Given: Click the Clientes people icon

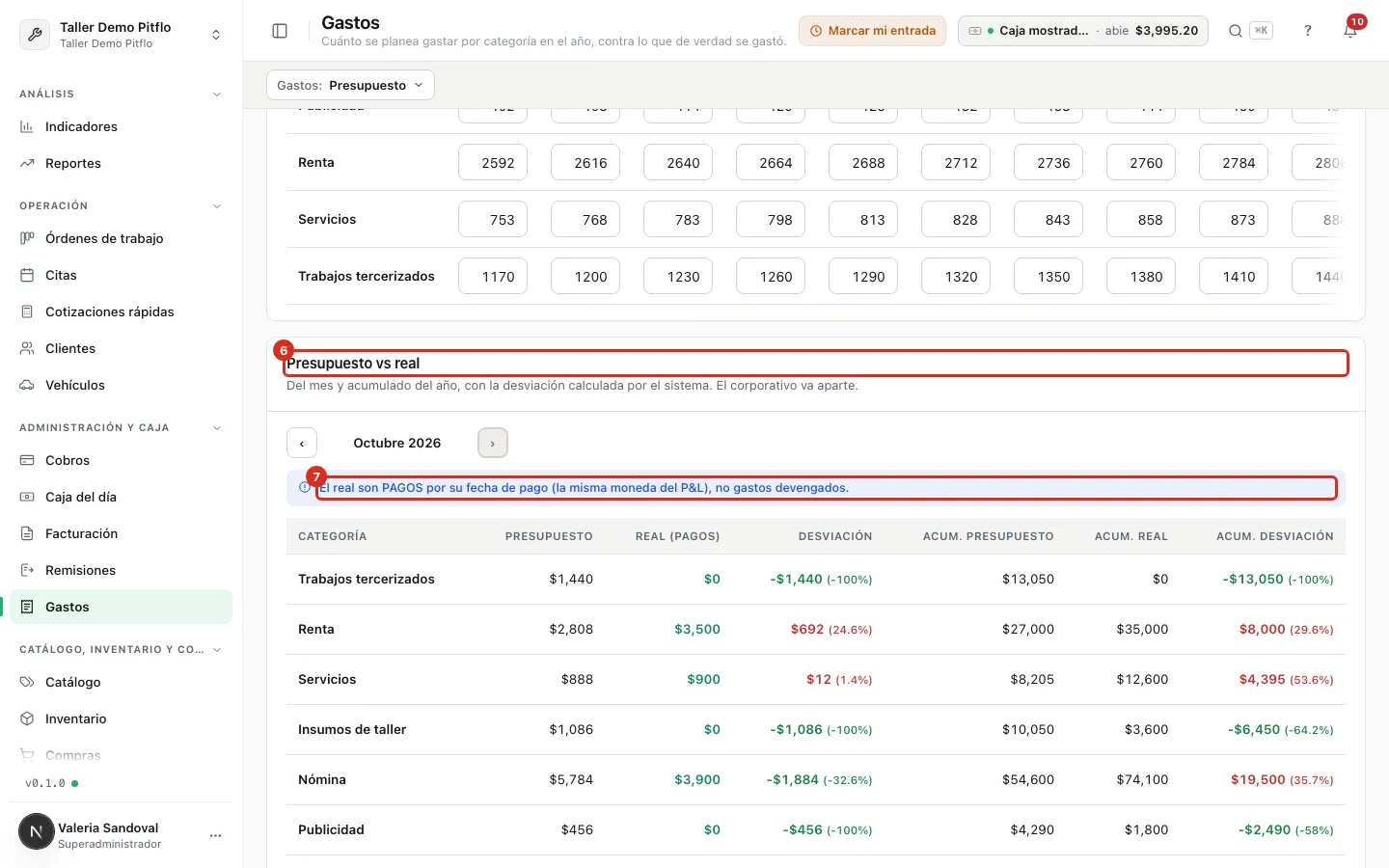Looking at the screenshot, I should tap(27, 348).
